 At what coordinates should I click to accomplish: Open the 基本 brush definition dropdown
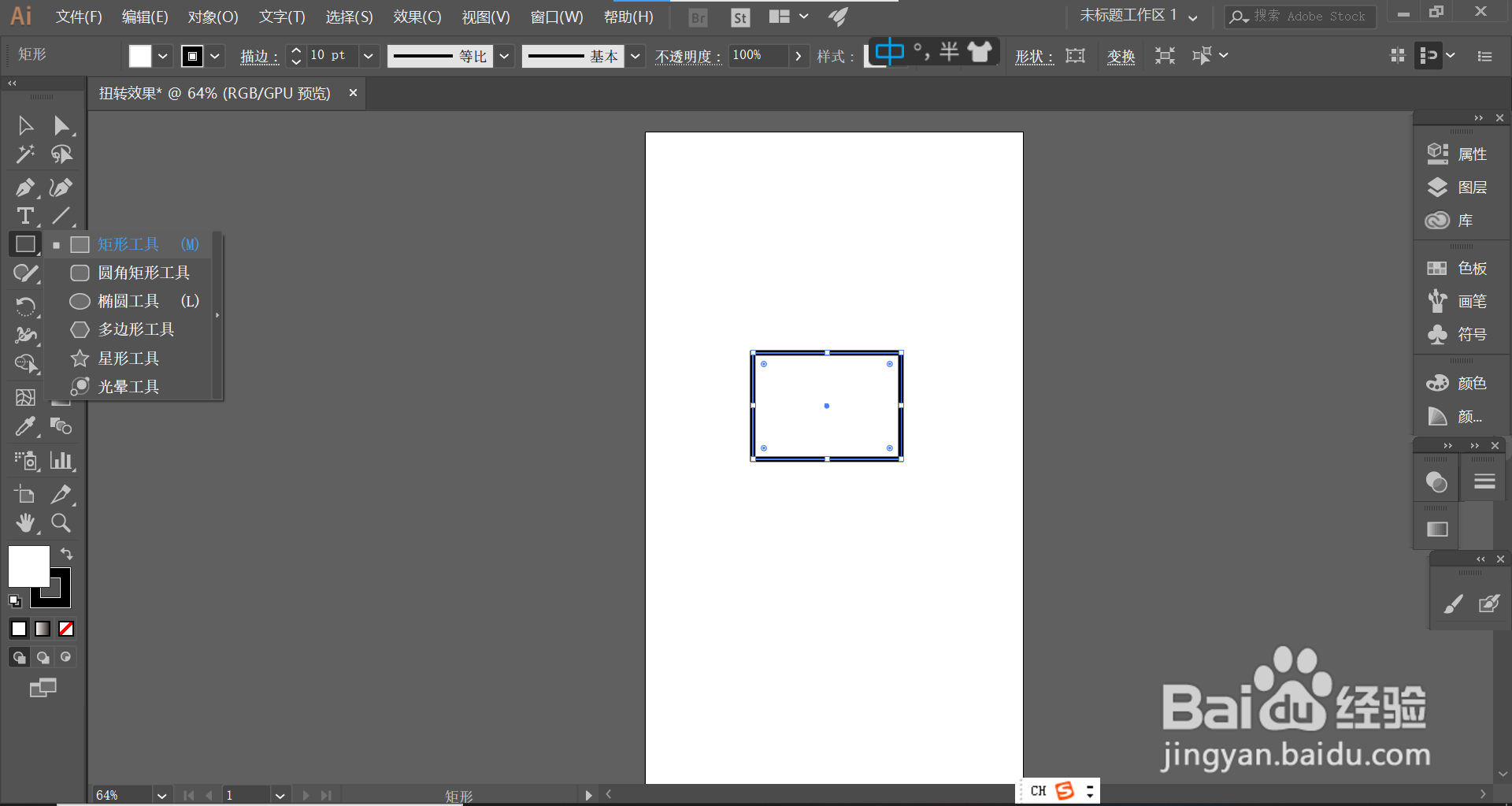(636, 56)
